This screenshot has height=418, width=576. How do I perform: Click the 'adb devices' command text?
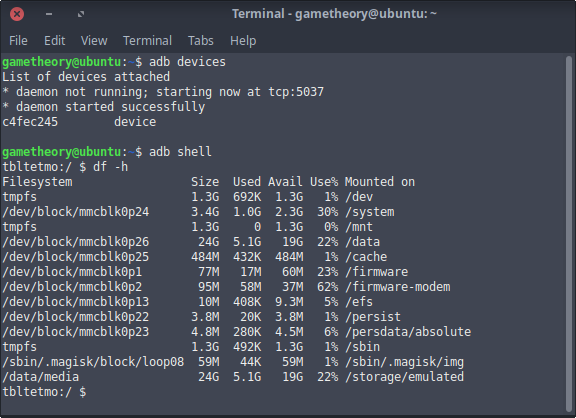(x=187, y=62)
